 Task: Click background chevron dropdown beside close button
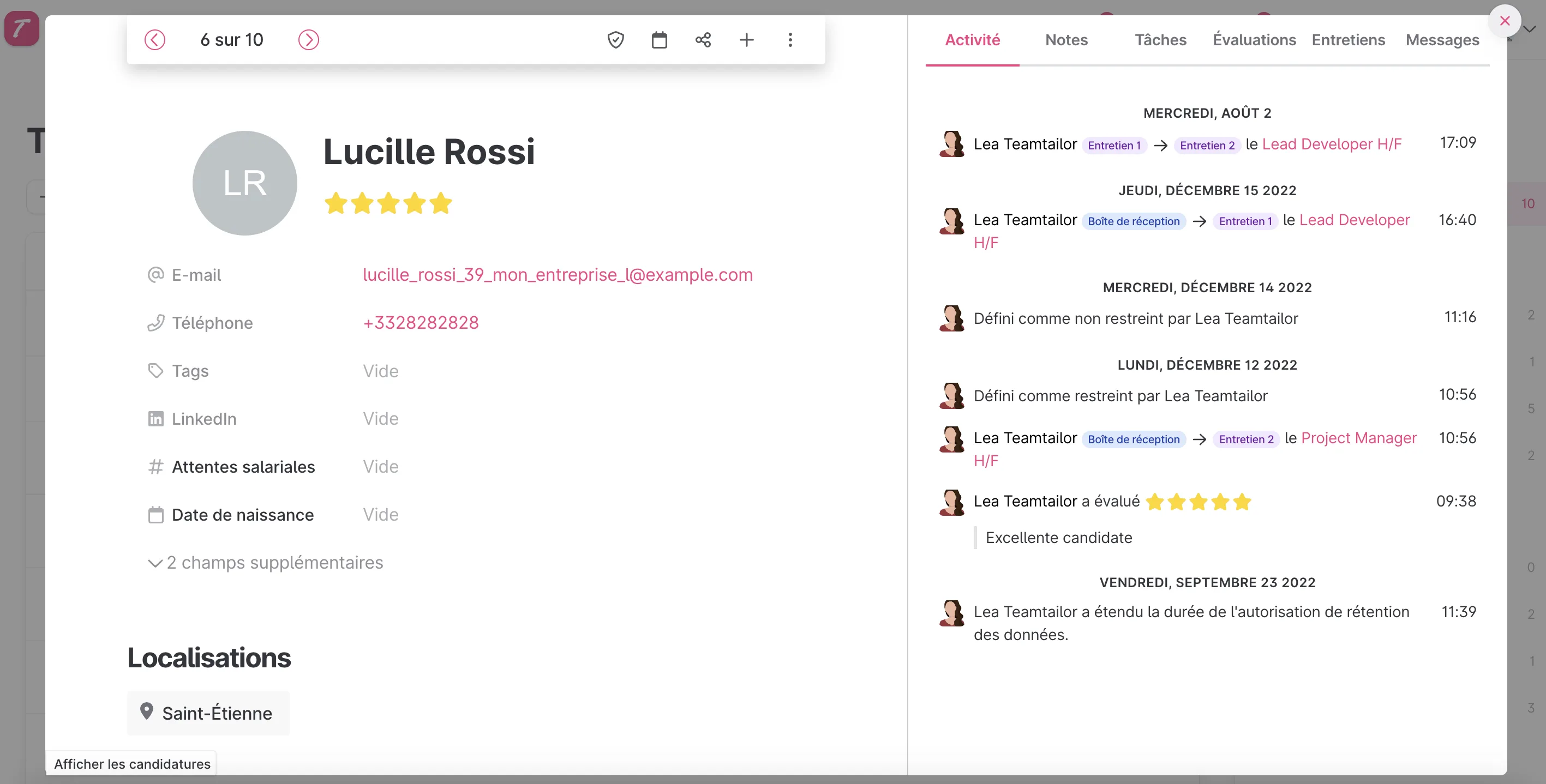(x=1530, y=29)
